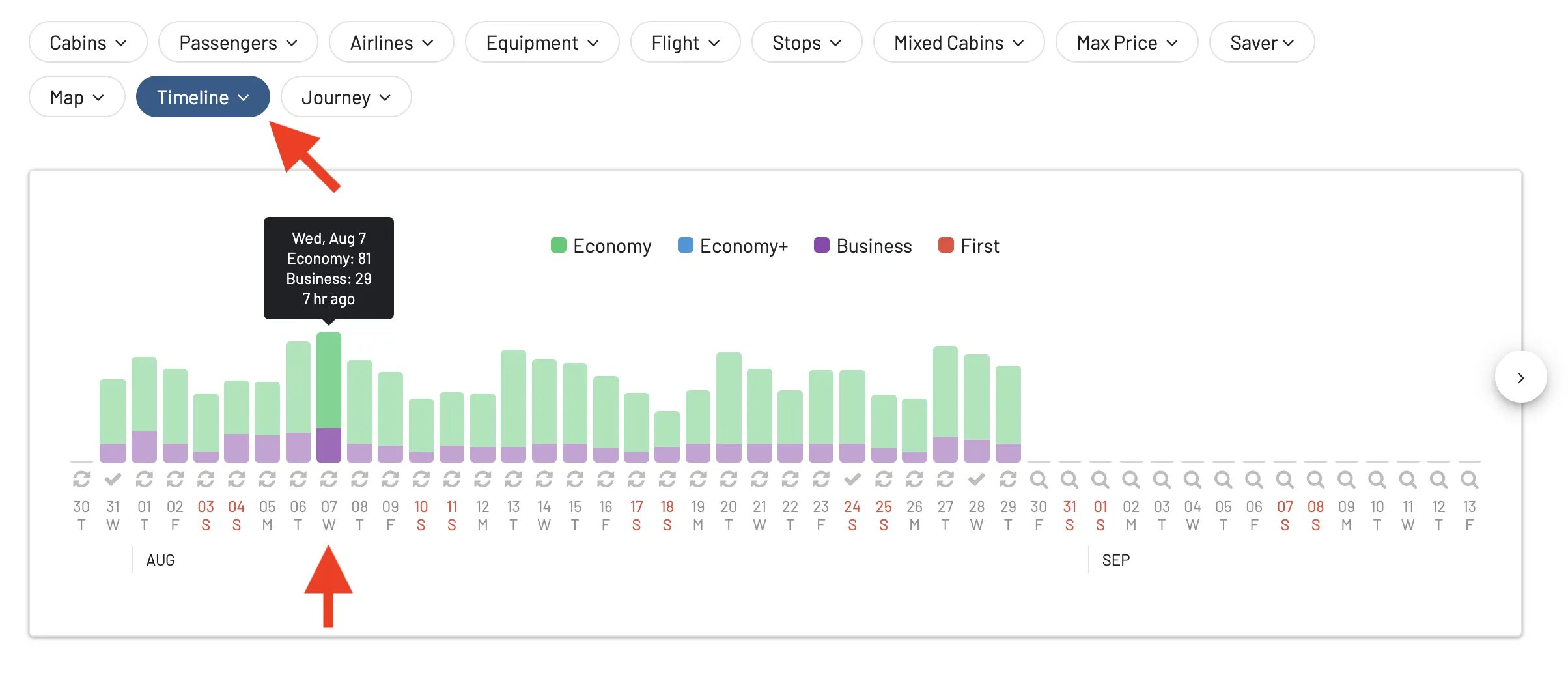The image size is (1568, 675).
Task: Toggle Economy+ series in the legend
Action: point(733,246)
